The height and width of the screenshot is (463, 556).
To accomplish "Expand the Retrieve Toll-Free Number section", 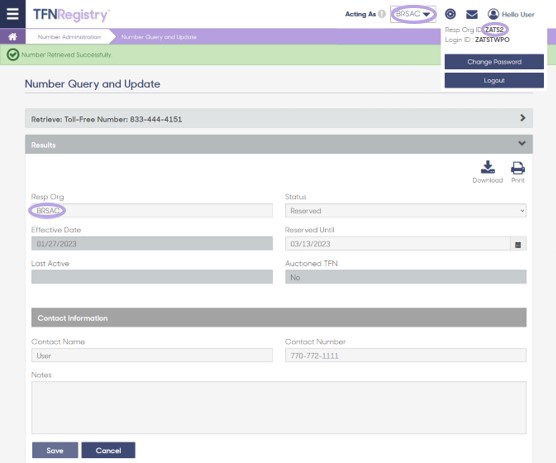I will pyautogui.click(x=279, y=118).
